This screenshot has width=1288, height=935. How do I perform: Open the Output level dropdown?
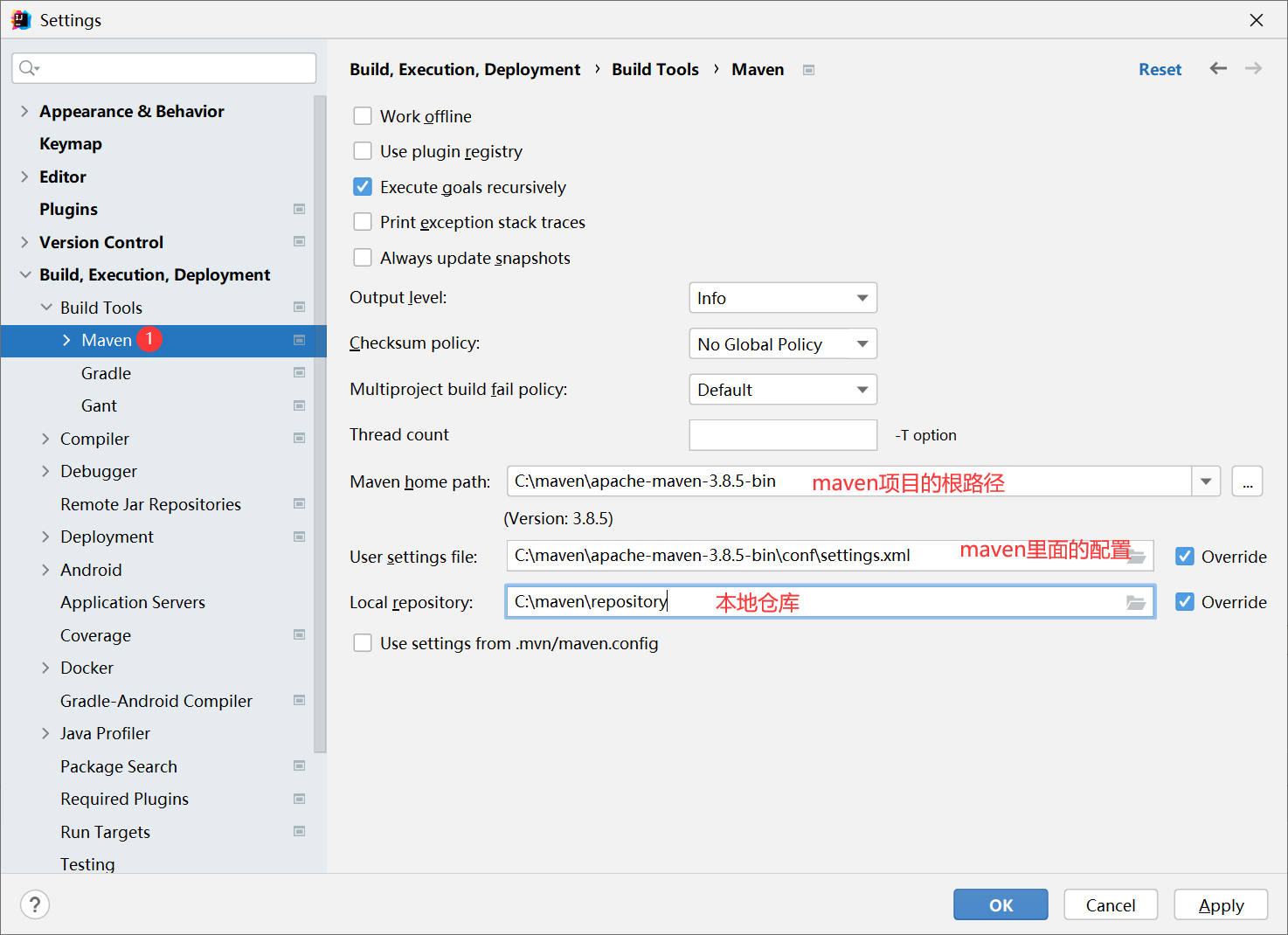(783, 298)
